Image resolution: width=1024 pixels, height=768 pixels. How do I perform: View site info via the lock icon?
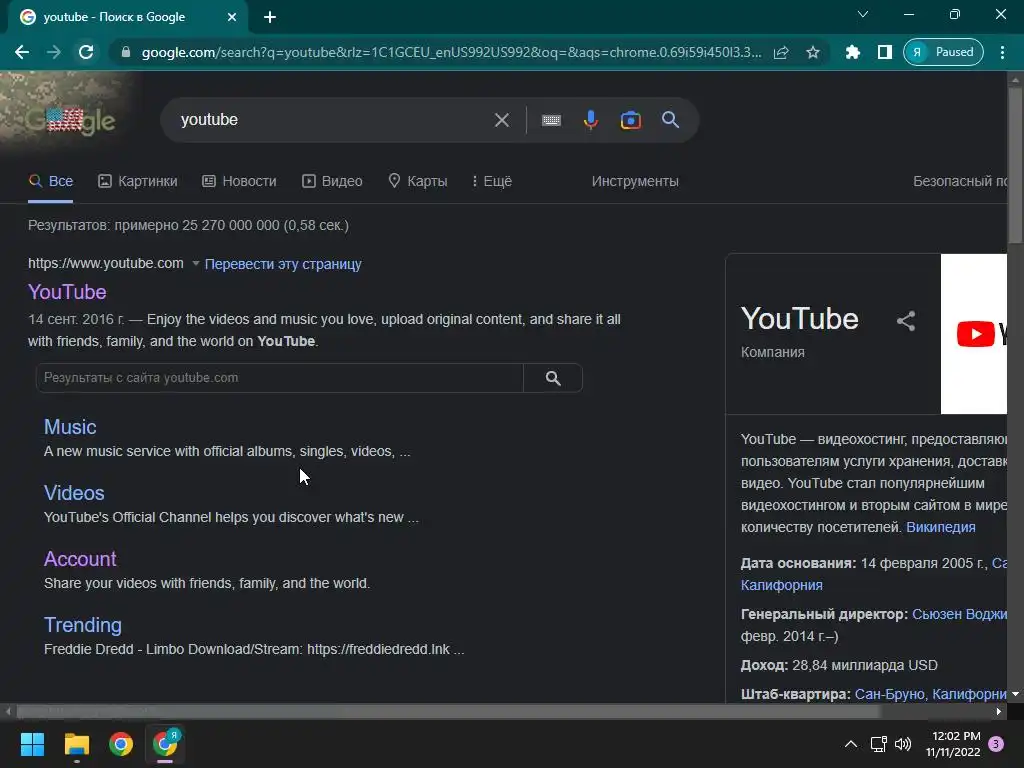[126, 52]
